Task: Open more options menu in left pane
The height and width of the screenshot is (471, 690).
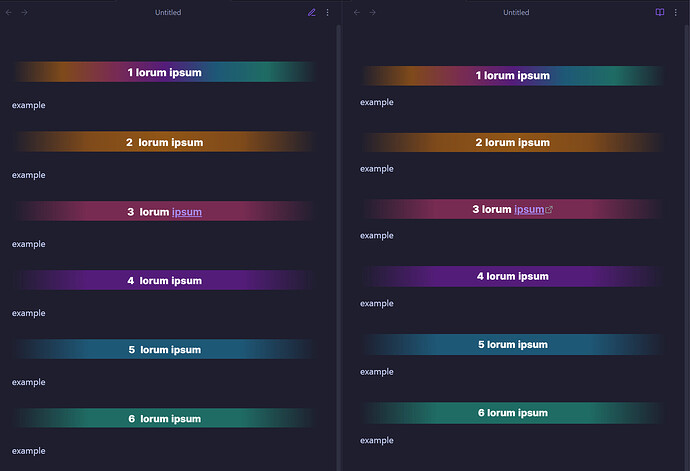Action: (327, 12)
